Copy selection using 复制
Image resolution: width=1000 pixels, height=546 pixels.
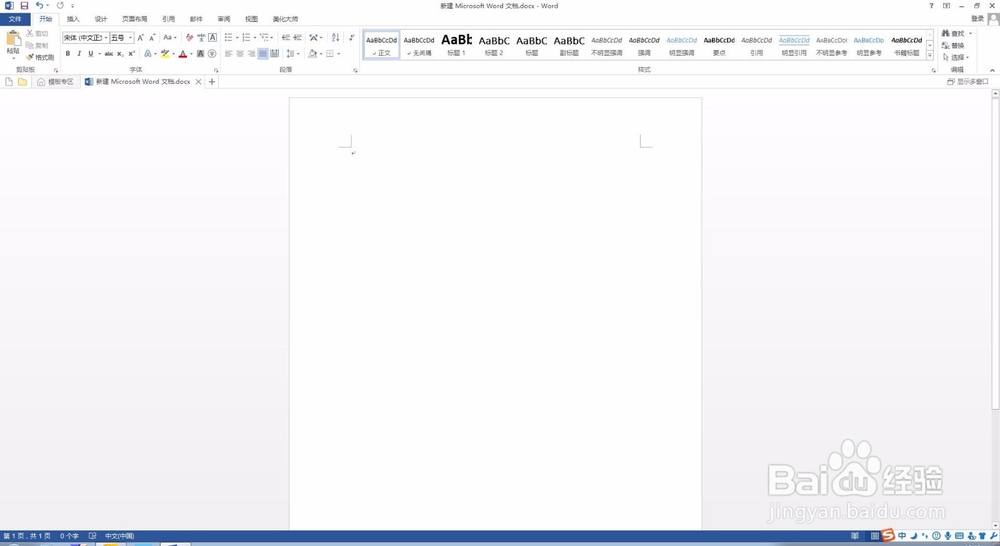37,45
